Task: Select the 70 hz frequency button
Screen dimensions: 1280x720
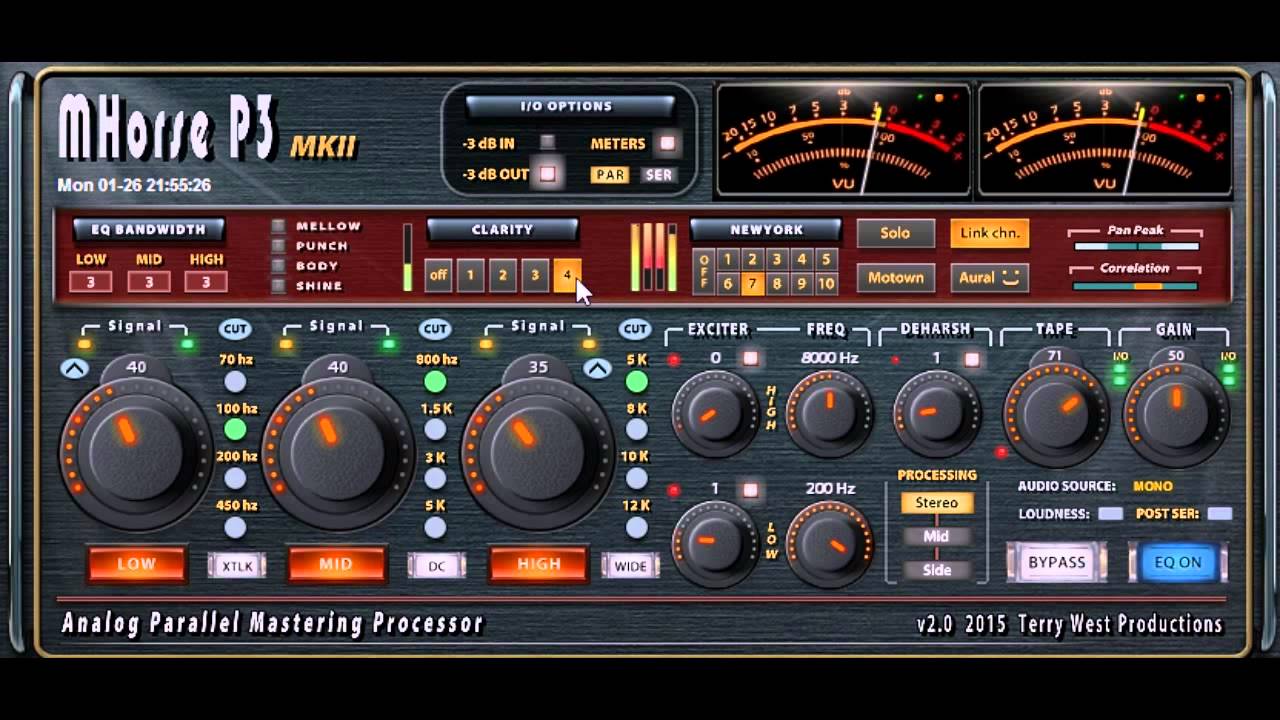Action: tap(235, 381)
